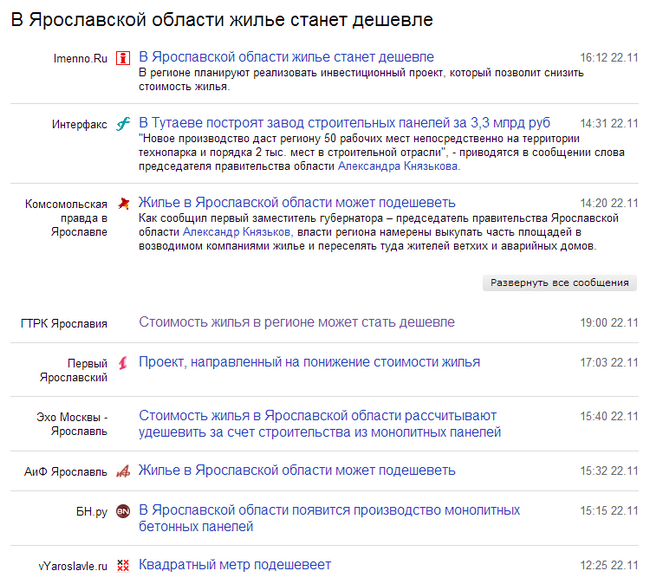The height and width of the screenshot is (578, 650).
Task: Click the БН.ру round BN icon
Action: (x=123, y=511)
